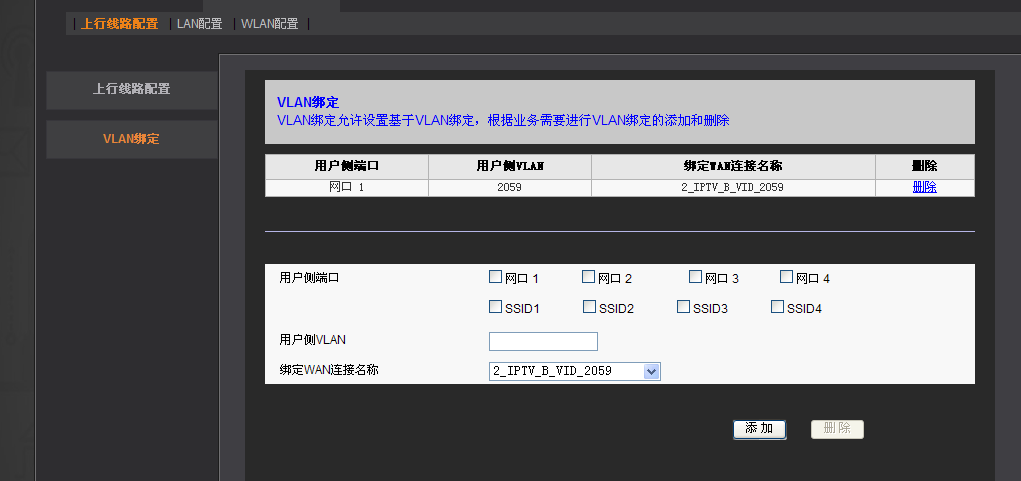Image resolution: width=1021 pixels, height=481 pixels.
Task: Click the 用户侧端口 form label
Action: tap(309, 278)
